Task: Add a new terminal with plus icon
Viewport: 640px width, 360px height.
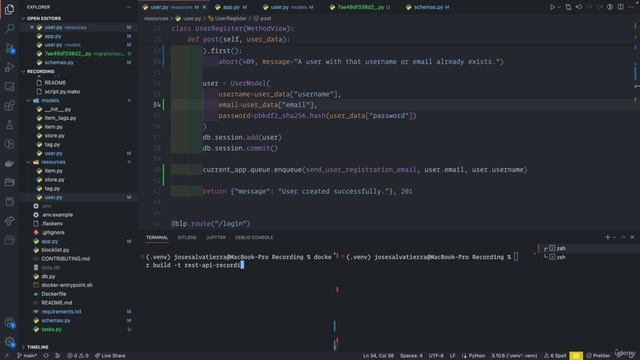Action: click(x=607, y=237)
